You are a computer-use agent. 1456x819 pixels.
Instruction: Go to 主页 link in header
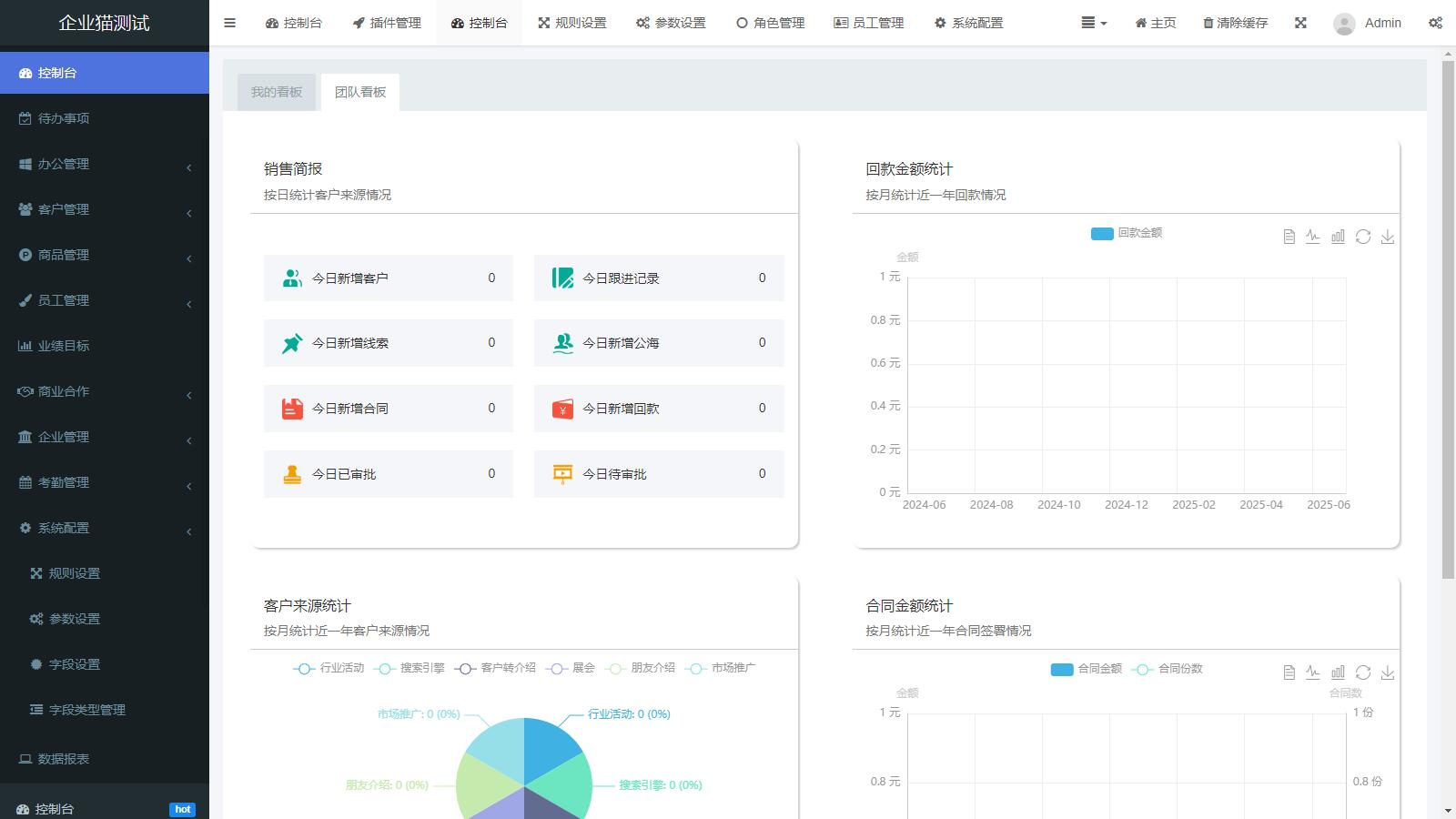pyautogui.click(x=1155, y=23)
